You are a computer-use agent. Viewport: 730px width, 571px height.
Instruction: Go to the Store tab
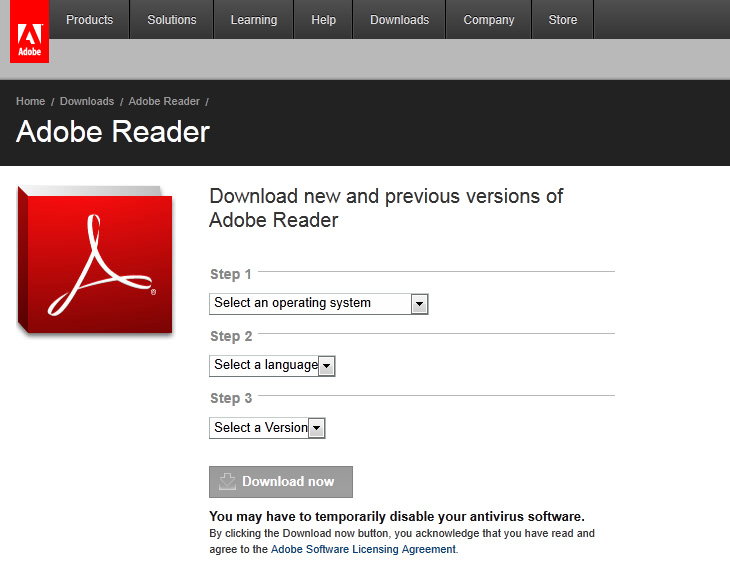[563, 20]
